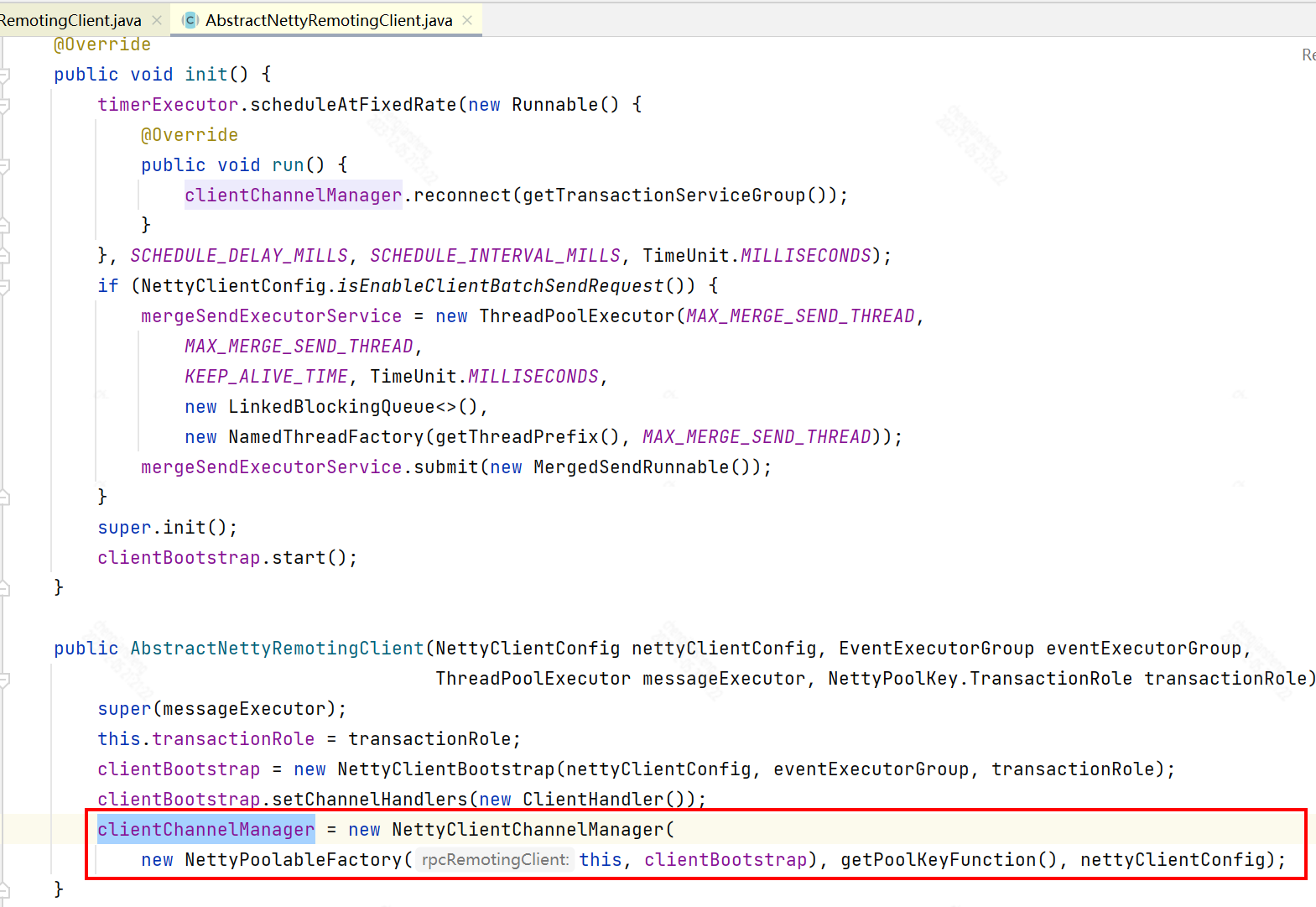The image size is (1316, 907).
Task: Close the AbstractNettyRemotingClient.java tab
Action: (x=467, y=20)
